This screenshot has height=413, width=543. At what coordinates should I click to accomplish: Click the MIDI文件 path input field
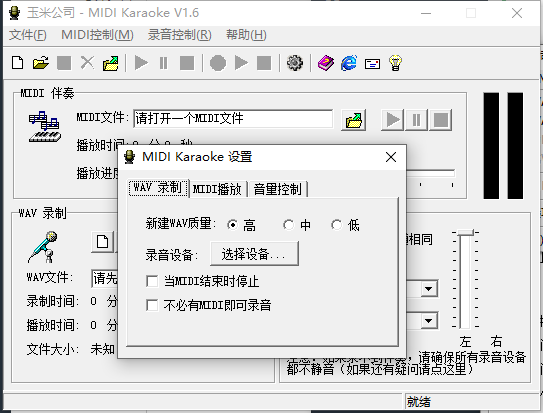coord(233,119)
